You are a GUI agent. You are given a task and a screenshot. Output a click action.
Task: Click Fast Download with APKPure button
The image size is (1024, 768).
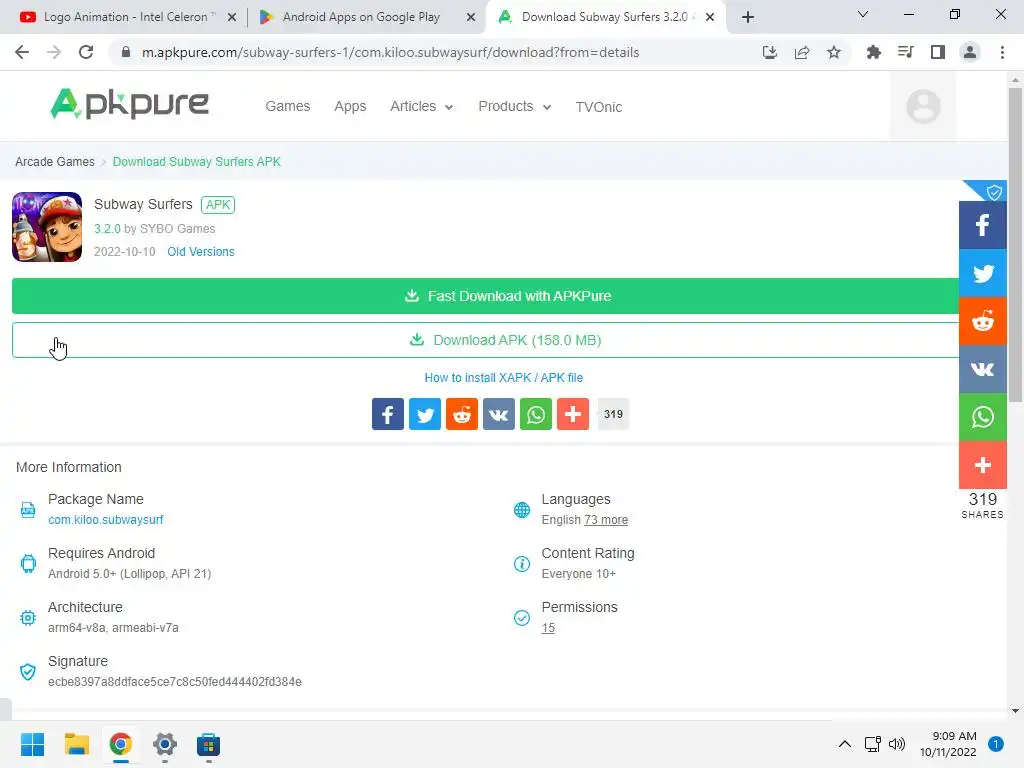click(485, 296)
